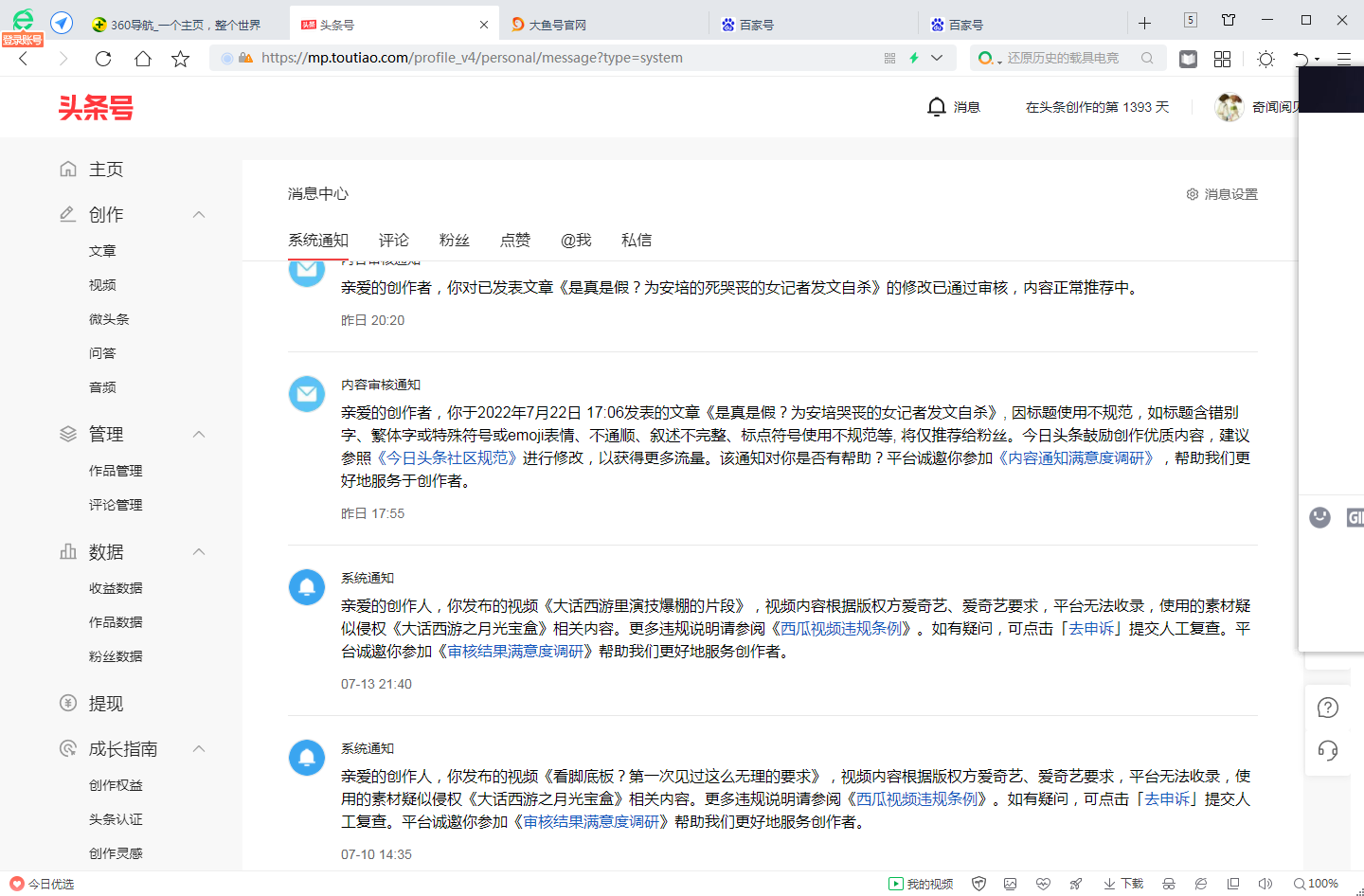Go to browser home page icon

pyautogui.click(x=142, y=59)
